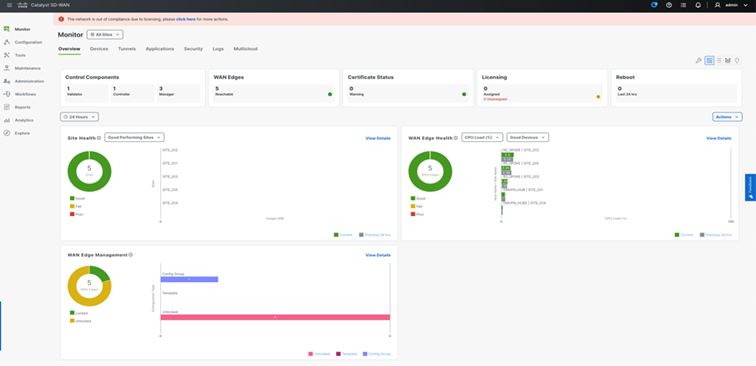Switch to the Multicloud tab
This screenshot has width=756, height=366.
click(245, 49)
